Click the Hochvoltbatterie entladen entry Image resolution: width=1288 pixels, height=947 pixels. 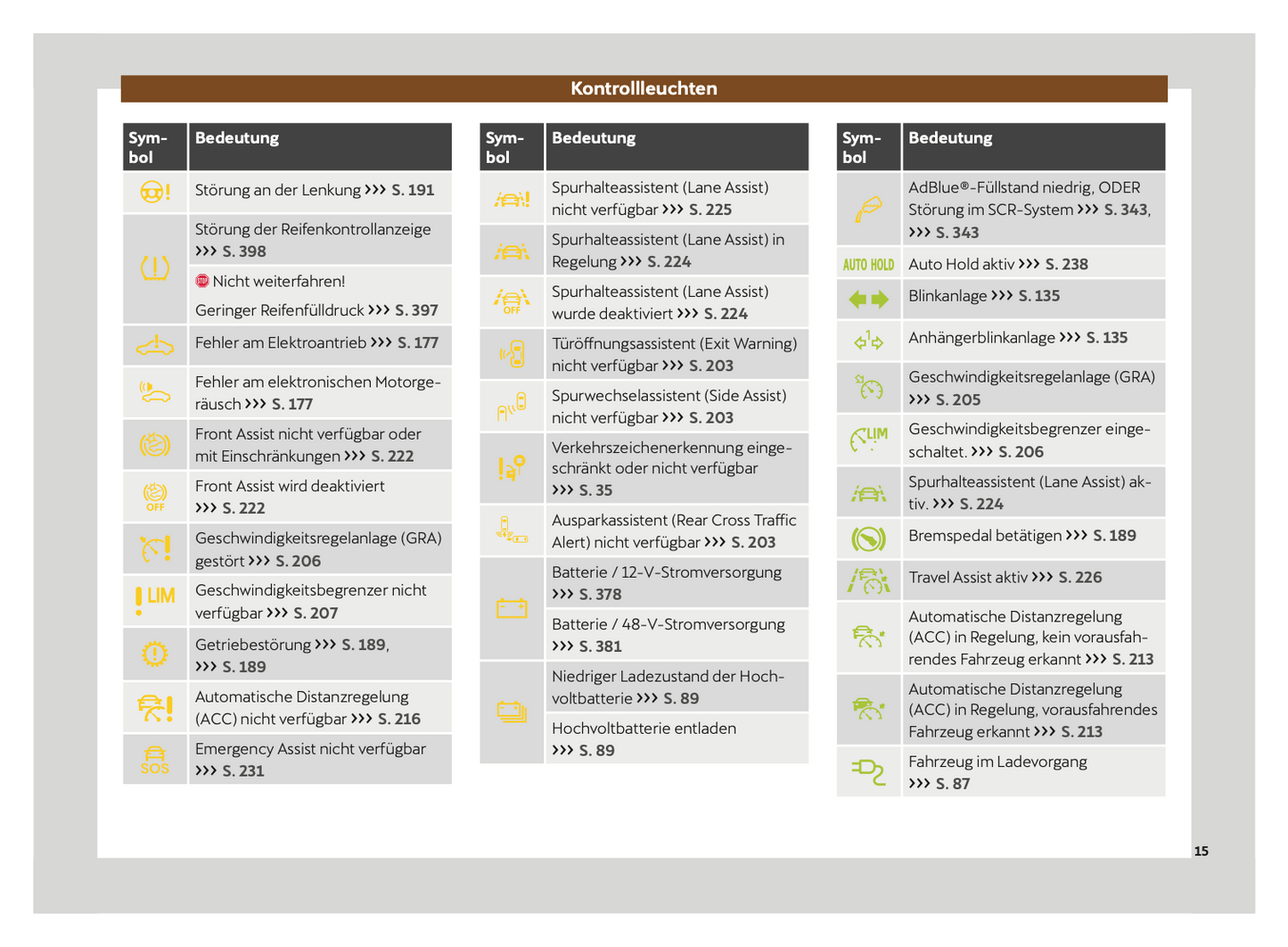click(644, 729)
